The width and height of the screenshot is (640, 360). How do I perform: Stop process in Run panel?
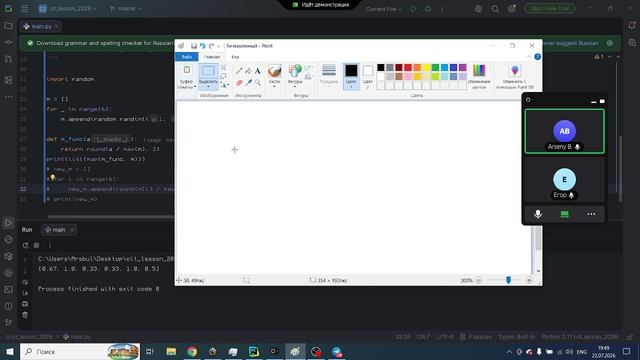click(36, 245)
